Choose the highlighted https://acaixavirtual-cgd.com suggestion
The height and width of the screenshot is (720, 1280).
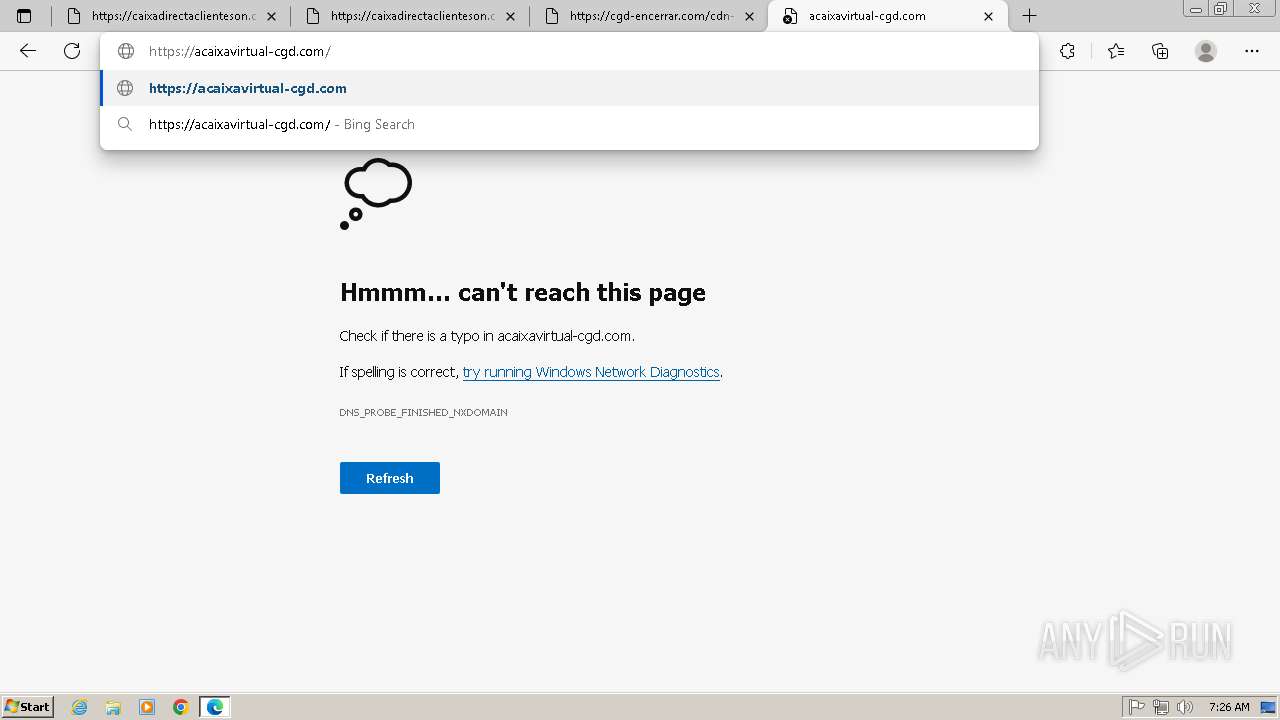pos(570,88)
